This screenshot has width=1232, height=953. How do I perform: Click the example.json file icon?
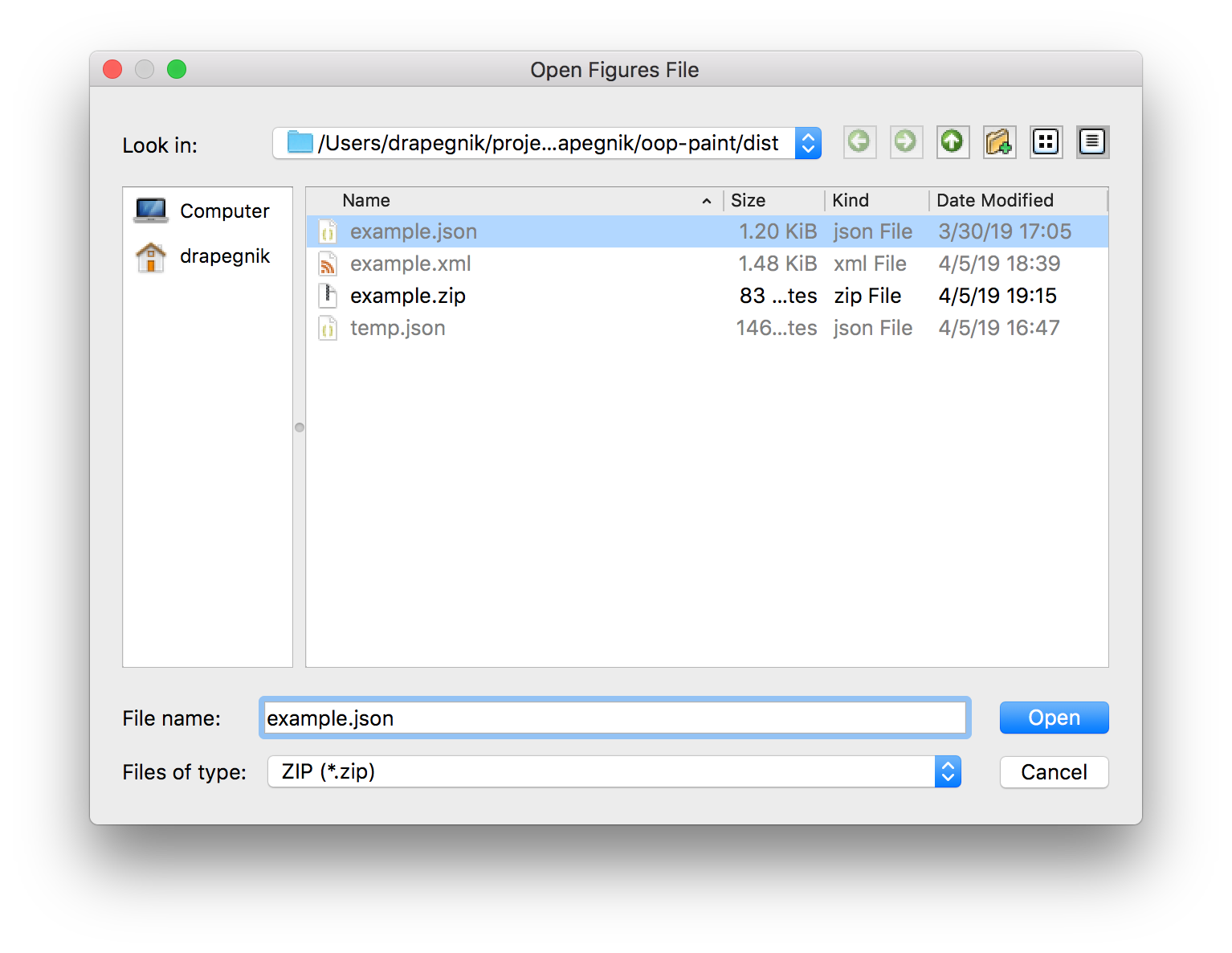pos(328,231)
